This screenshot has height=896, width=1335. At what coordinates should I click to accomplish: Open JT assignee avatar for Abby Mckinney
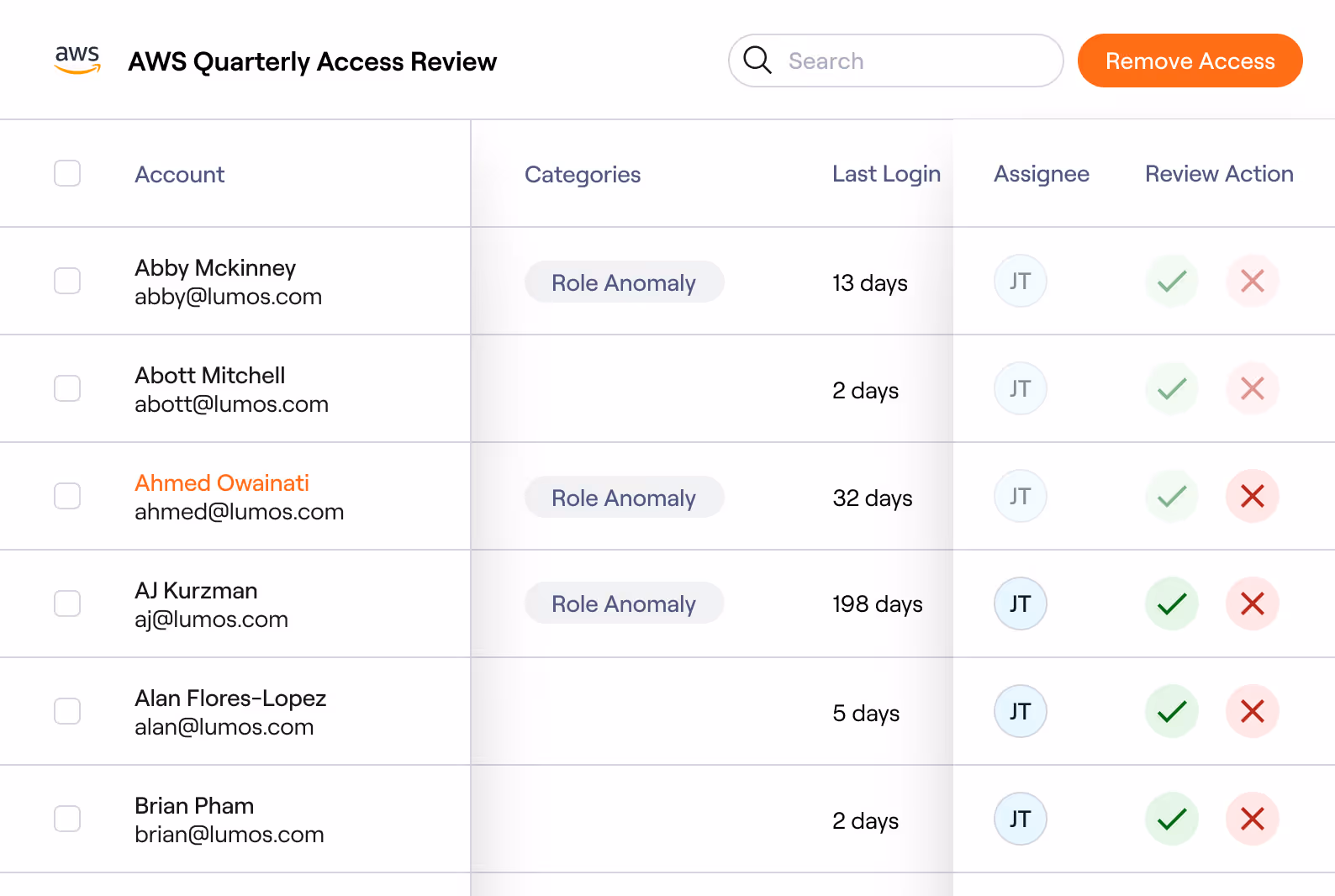pos(1021,281)
